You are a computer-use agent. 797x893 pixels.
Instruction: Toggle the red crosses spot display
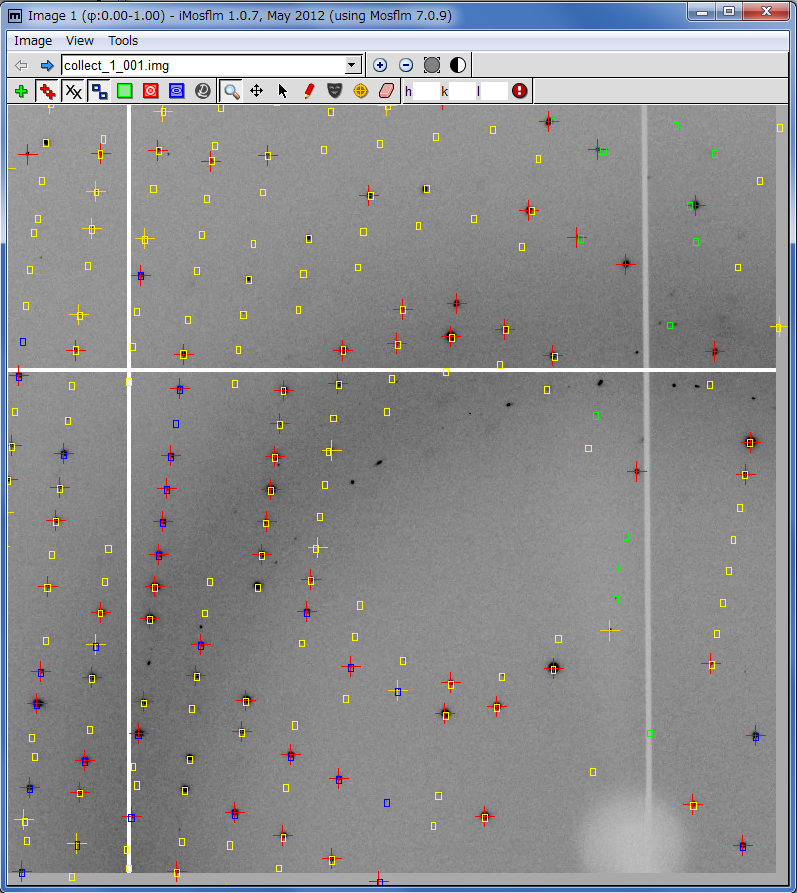coord(47,91)
